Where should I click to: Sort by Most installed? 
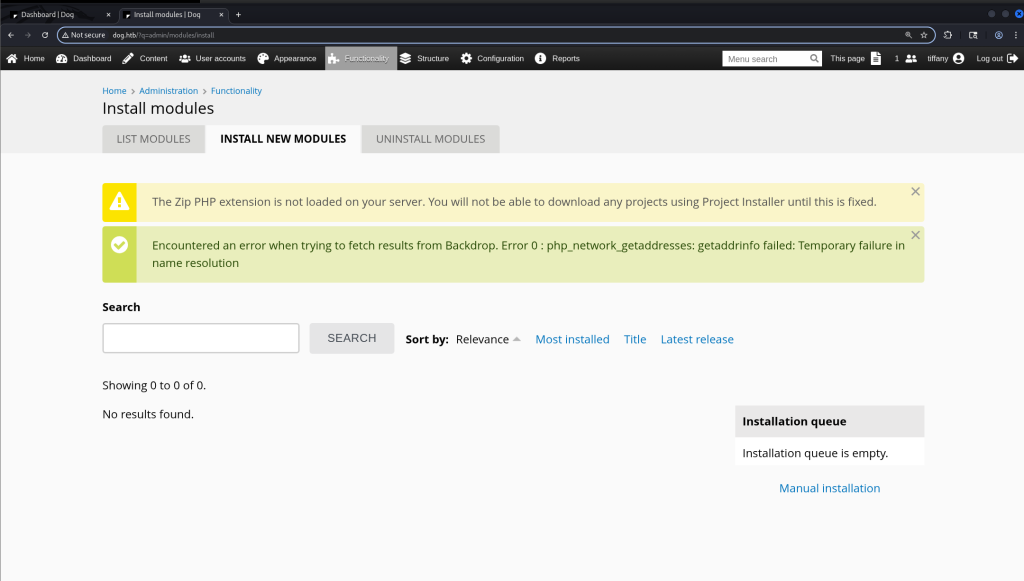pos(572,339)
